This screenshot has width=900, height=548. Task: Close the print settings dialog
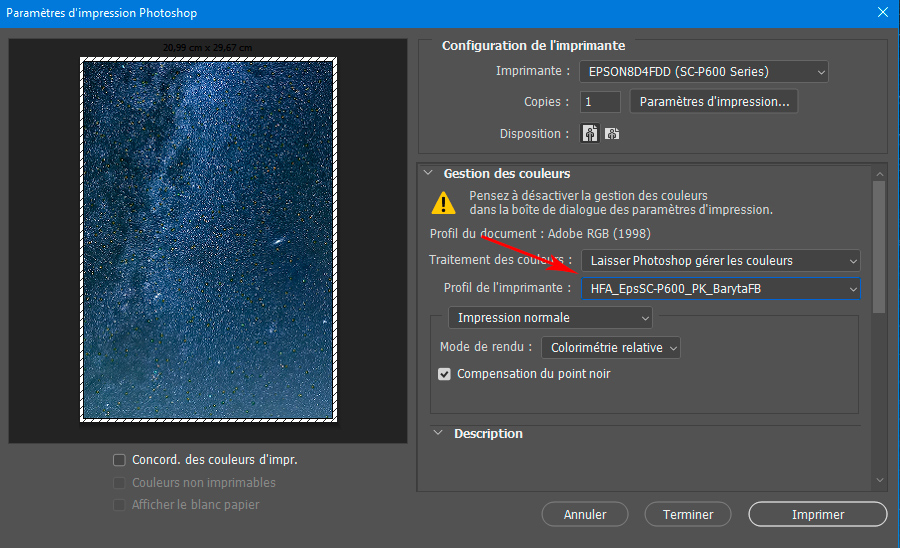[x=881, y=13]
